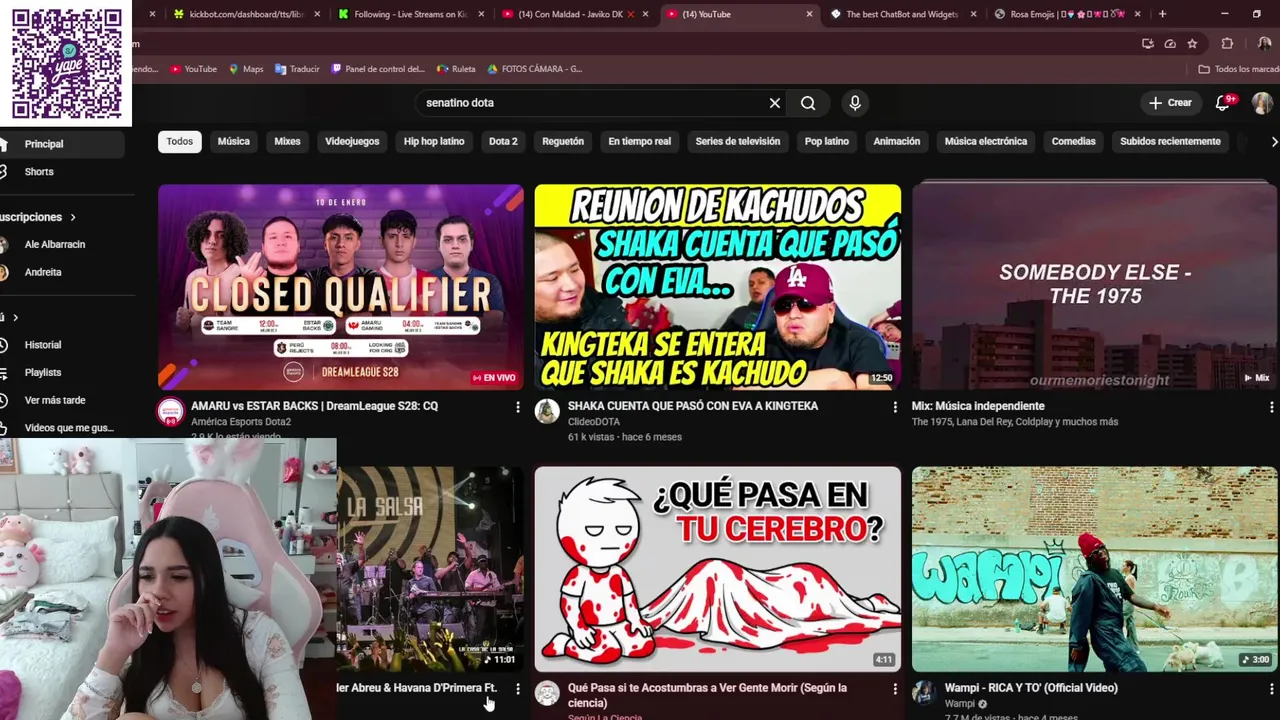Open the browser profile avatar
The height and width of the screenshot is (720, 1280).
pyautogui.click(x=1264, y=44)
